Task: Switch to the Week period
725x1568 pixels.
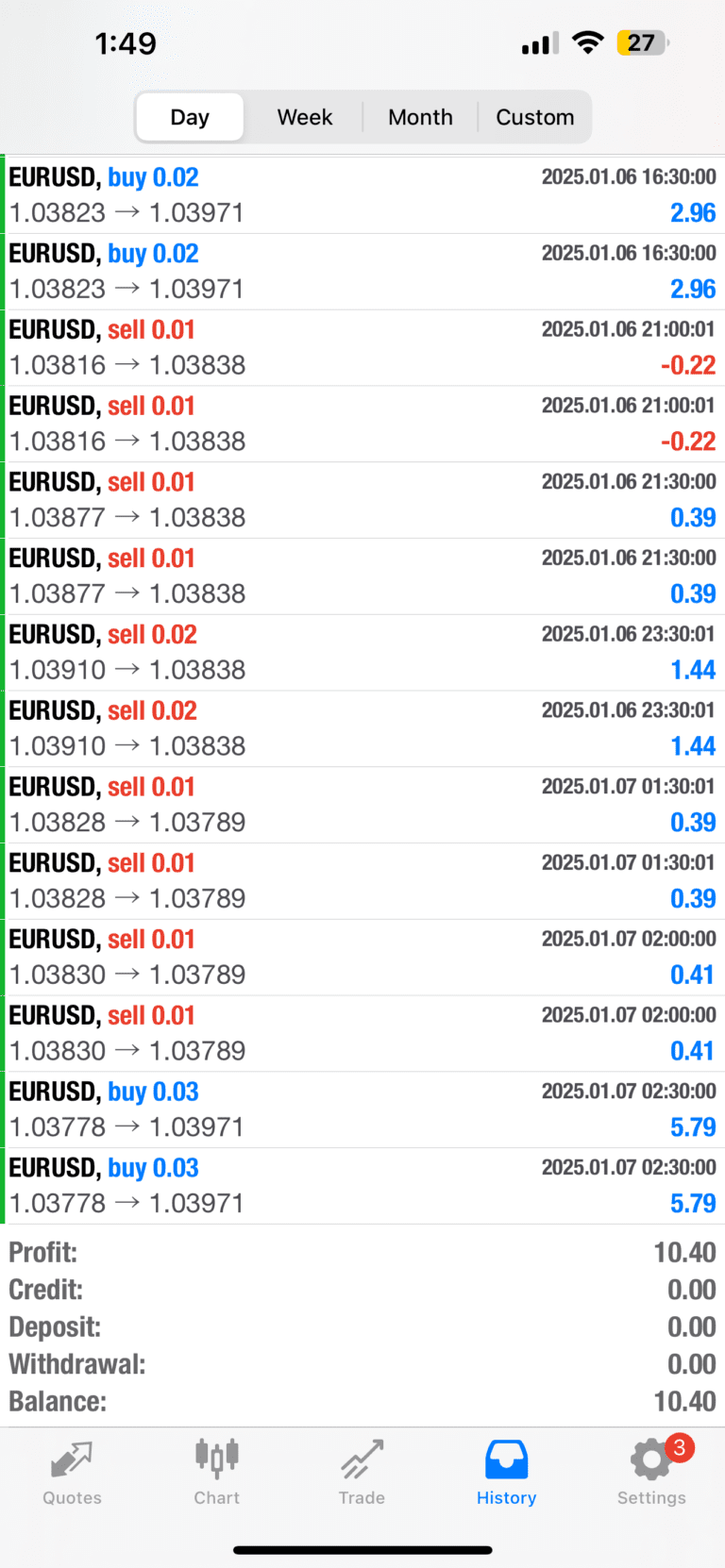Action: 304,117
